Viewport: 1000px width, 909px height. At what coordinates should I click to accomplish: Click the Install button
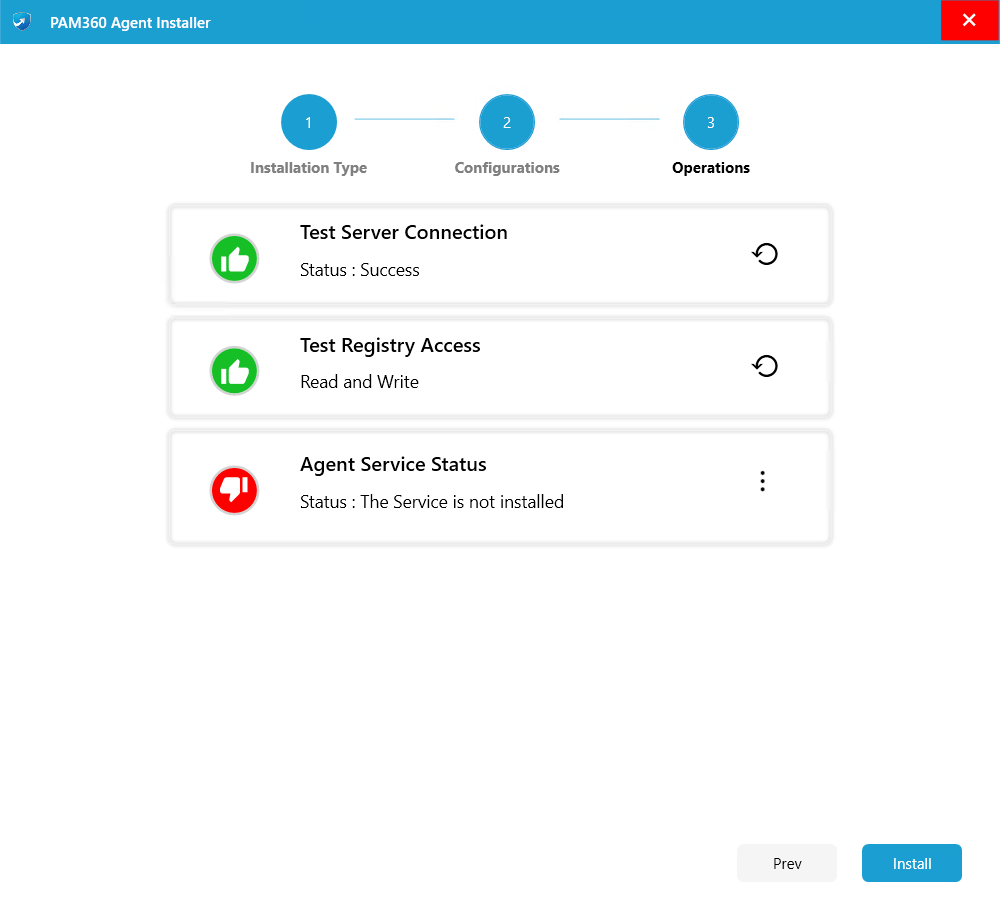[911, 863]
